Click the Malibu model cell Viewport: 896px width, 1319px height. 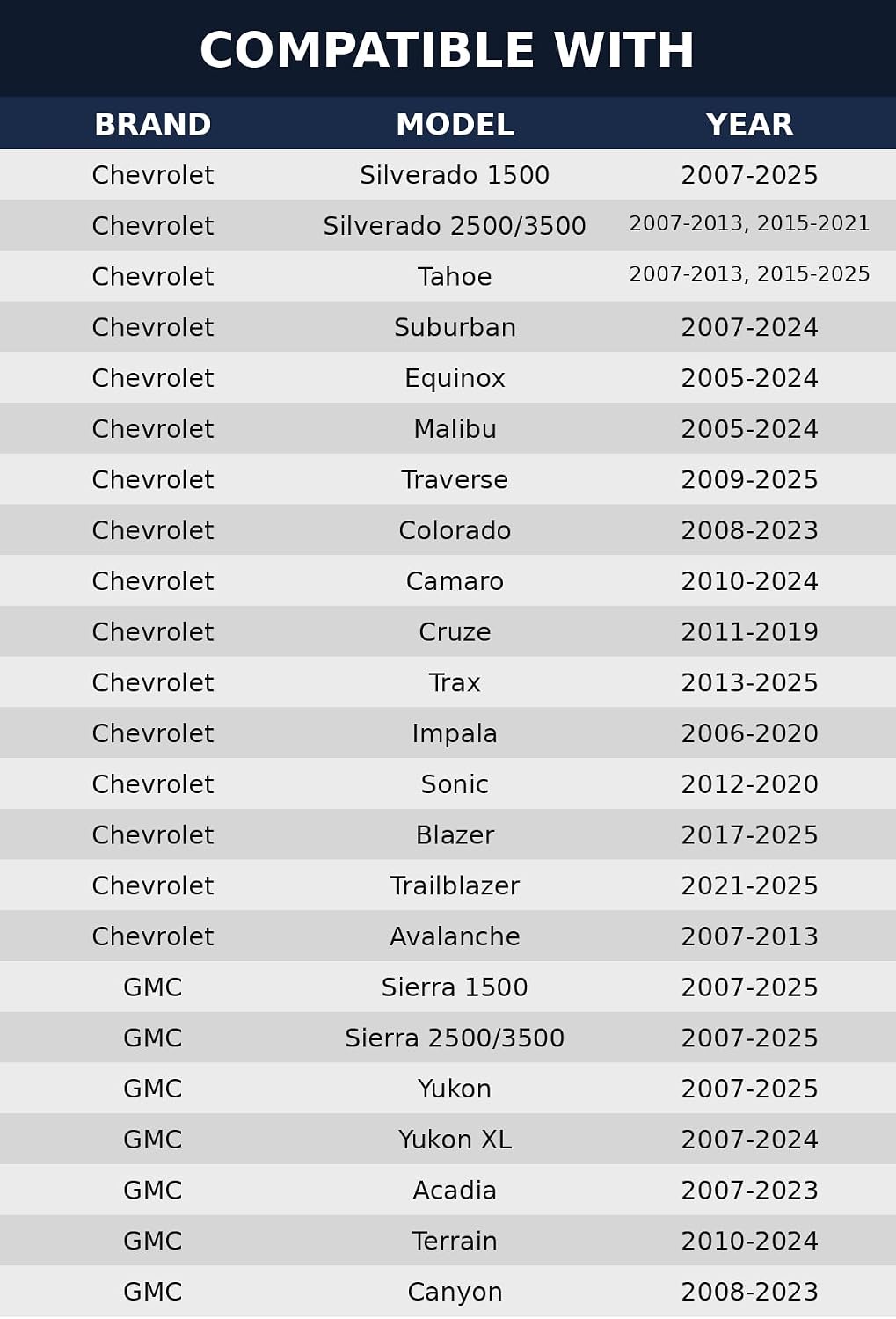pyautogui.click(x=455, y=429)
